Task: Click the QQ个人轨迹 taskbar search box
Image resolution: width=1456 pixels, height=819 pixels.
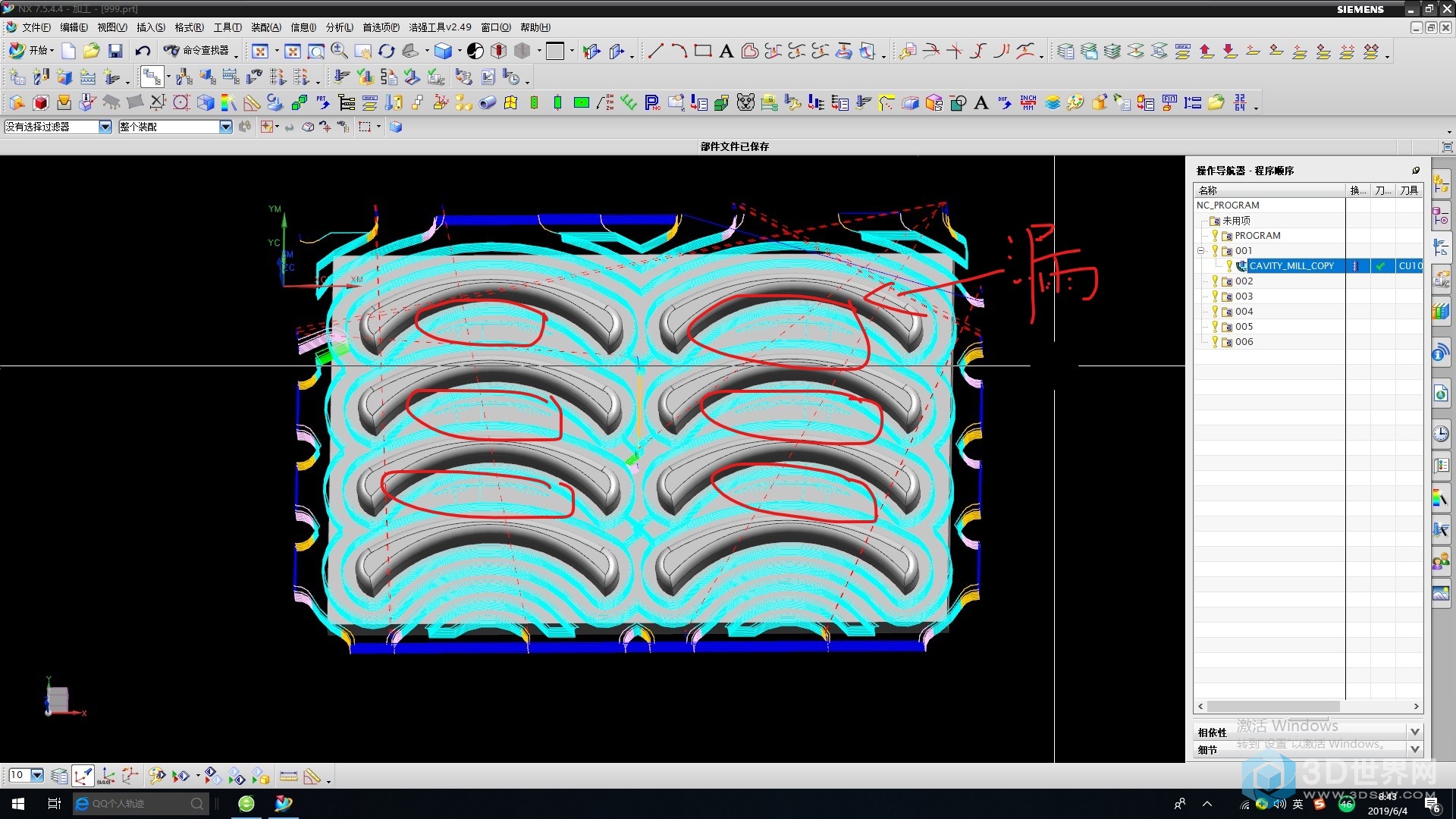Action: click(140, 804)
